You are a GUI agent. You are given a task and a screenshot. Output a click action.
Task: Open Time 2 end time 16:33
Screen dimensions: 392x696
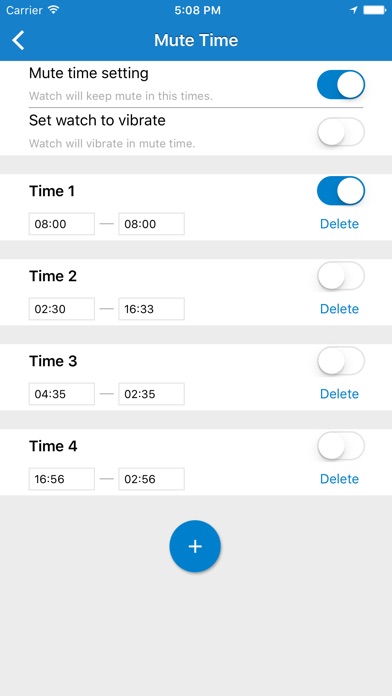151,308
